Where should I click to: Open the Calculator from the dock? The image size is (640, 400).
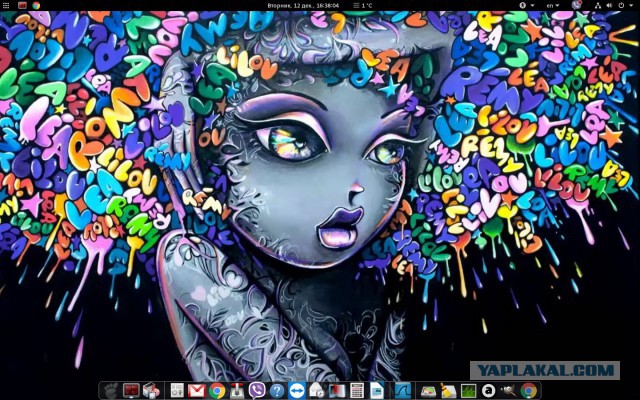[x=357, y=391]
